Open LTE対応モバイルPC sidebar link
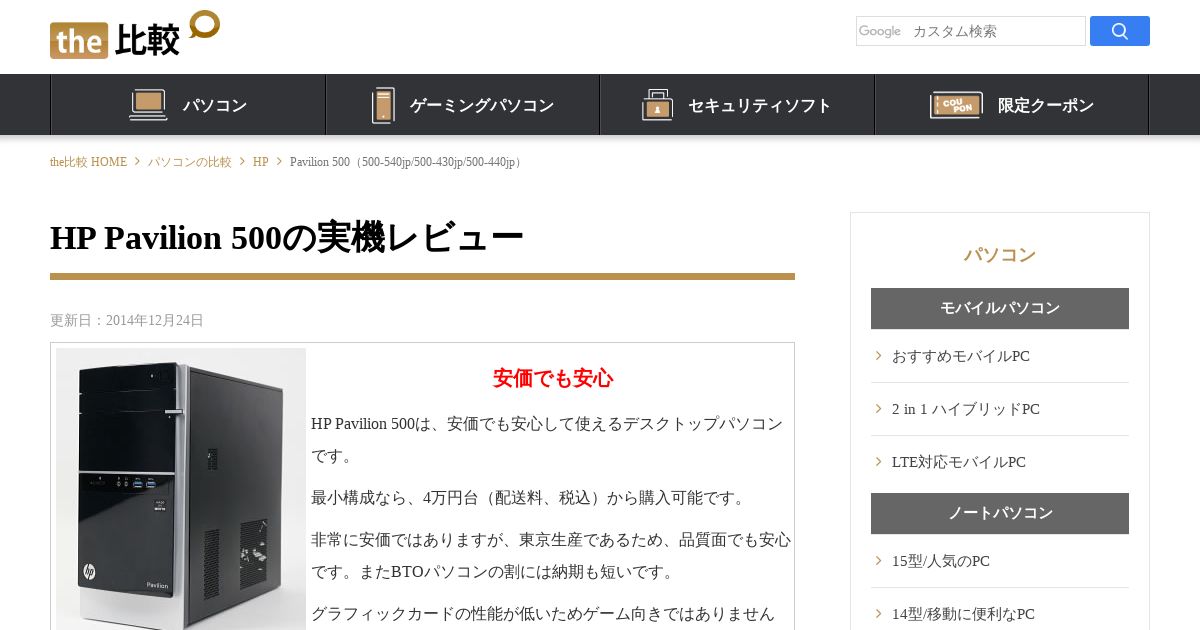 click(x=959, y=462)
